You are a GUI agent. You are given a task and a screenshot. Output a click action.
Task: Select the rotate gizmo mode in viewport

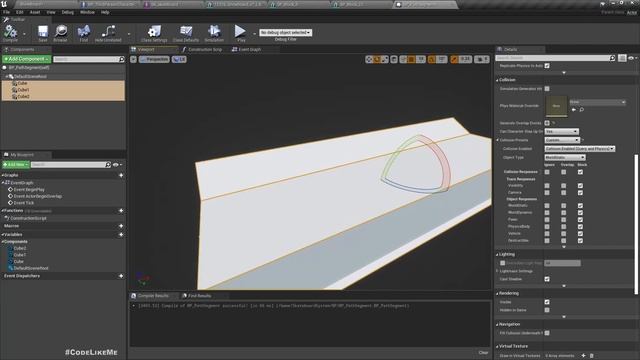click(377, 60)
